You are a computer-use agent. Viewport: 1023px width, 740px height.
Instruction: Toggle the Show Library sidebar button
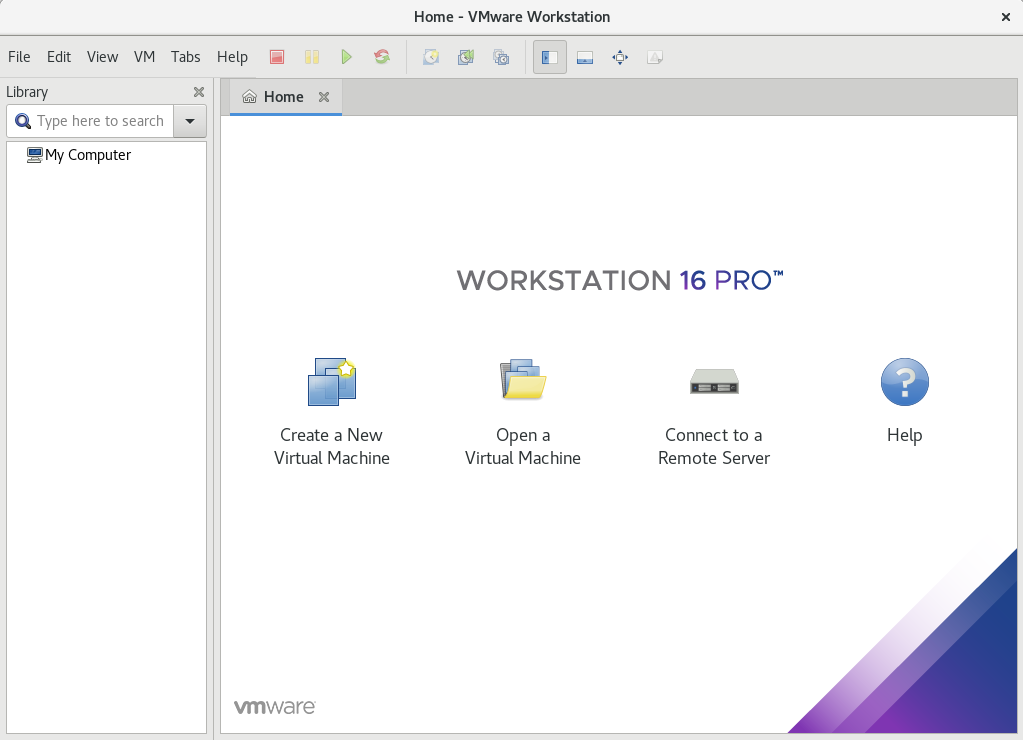pyautogui.click(x=549, y=57)
